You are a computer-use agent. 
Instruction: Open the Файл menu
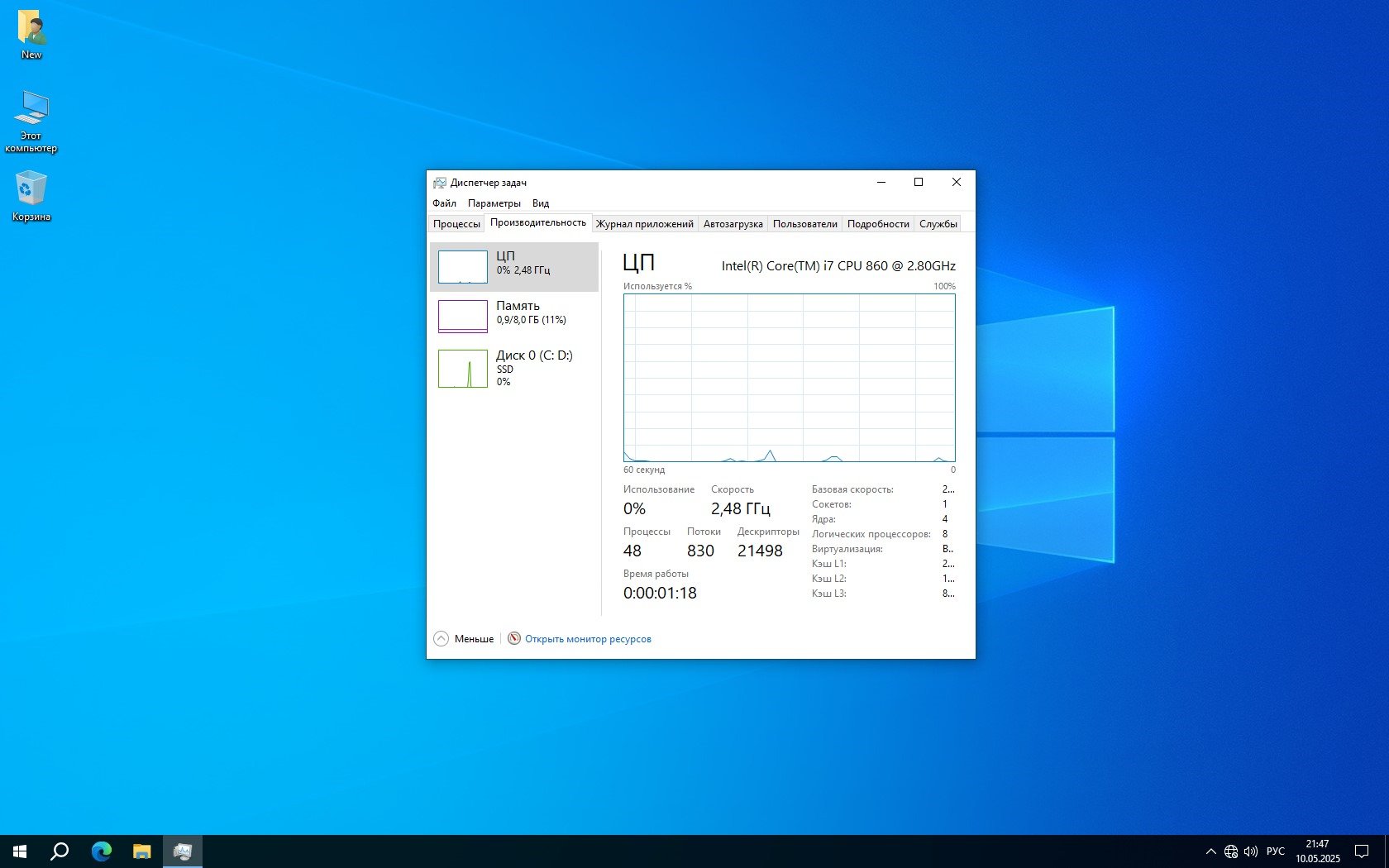(x=444, y=203)
